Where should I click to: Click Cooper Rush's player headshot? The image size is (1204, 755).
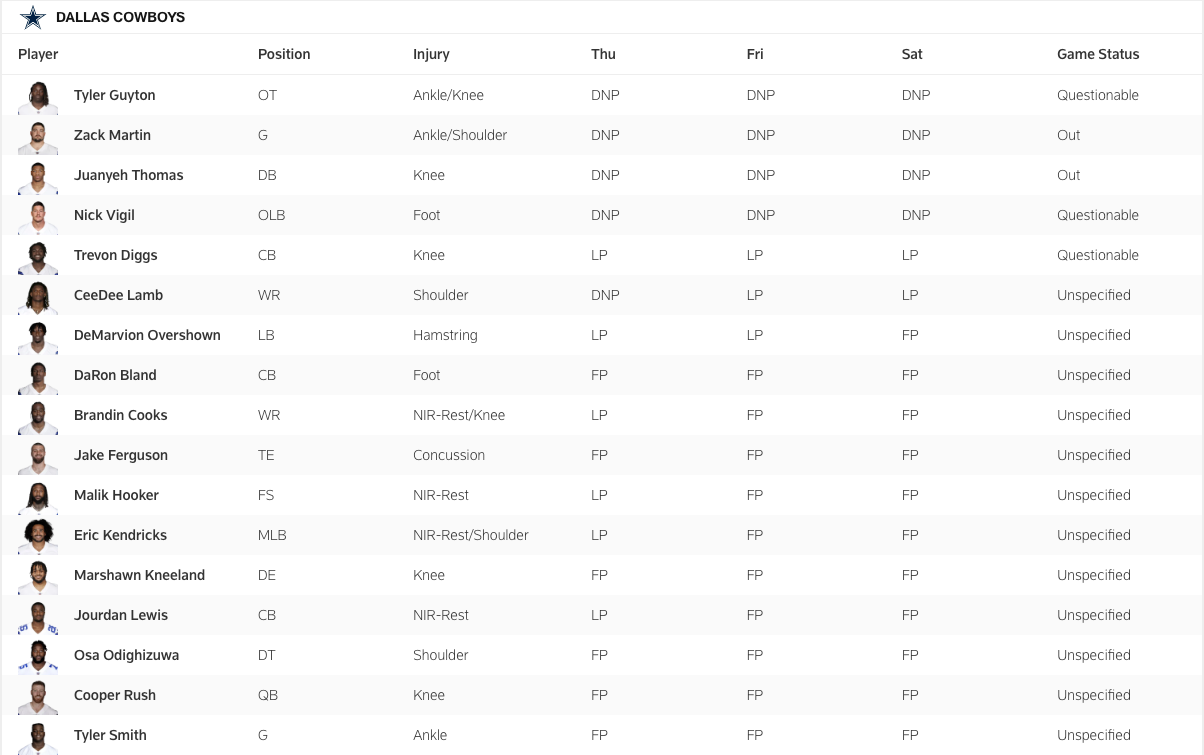(38, 696)
